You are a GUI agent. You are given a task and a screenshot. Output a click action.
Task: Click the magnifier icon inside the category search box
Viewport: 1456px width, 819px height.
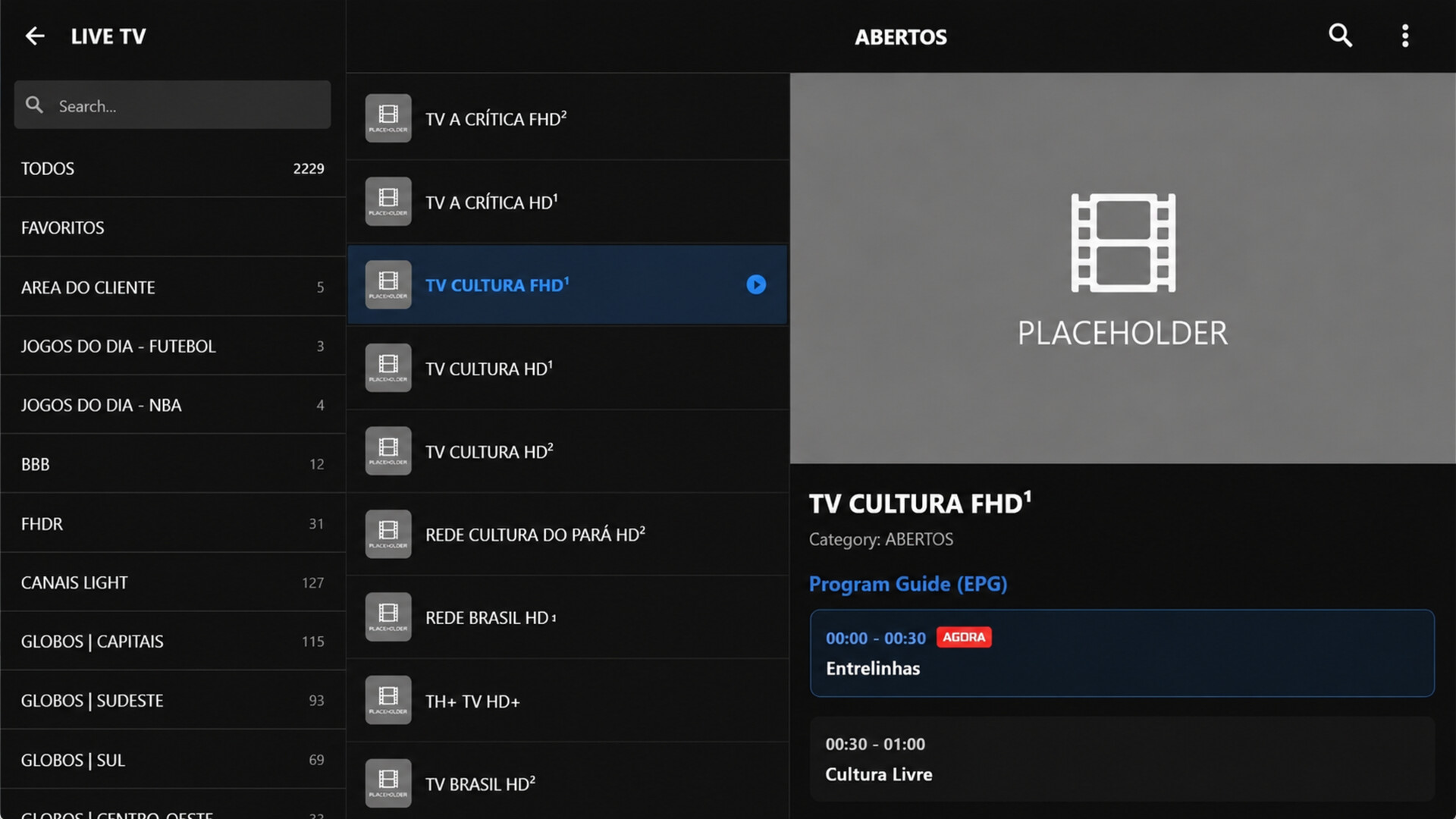[34, 105]
